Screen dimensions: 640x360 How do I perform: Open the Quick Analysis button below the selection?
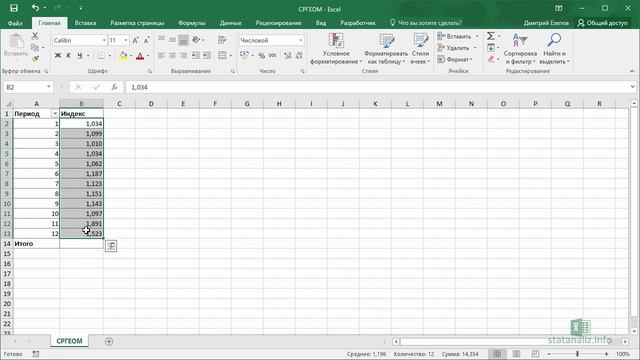pyautogui.click(x=111, y=246)
